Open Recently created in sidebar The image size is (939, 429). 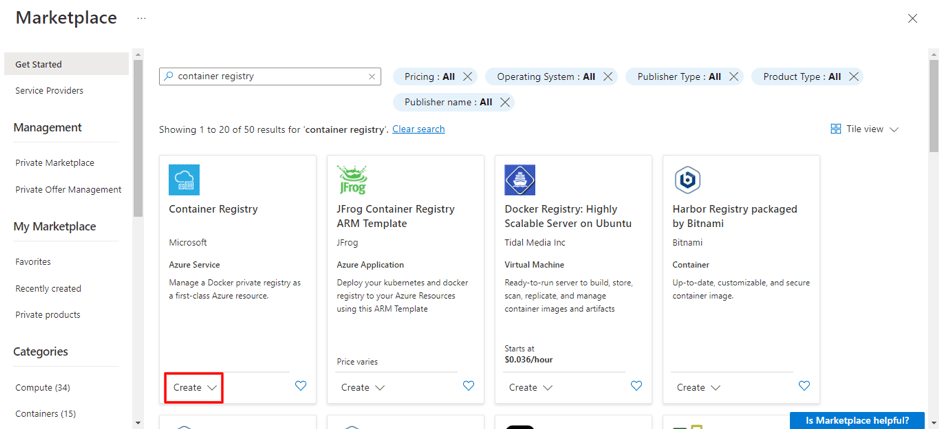click(48, 288)
